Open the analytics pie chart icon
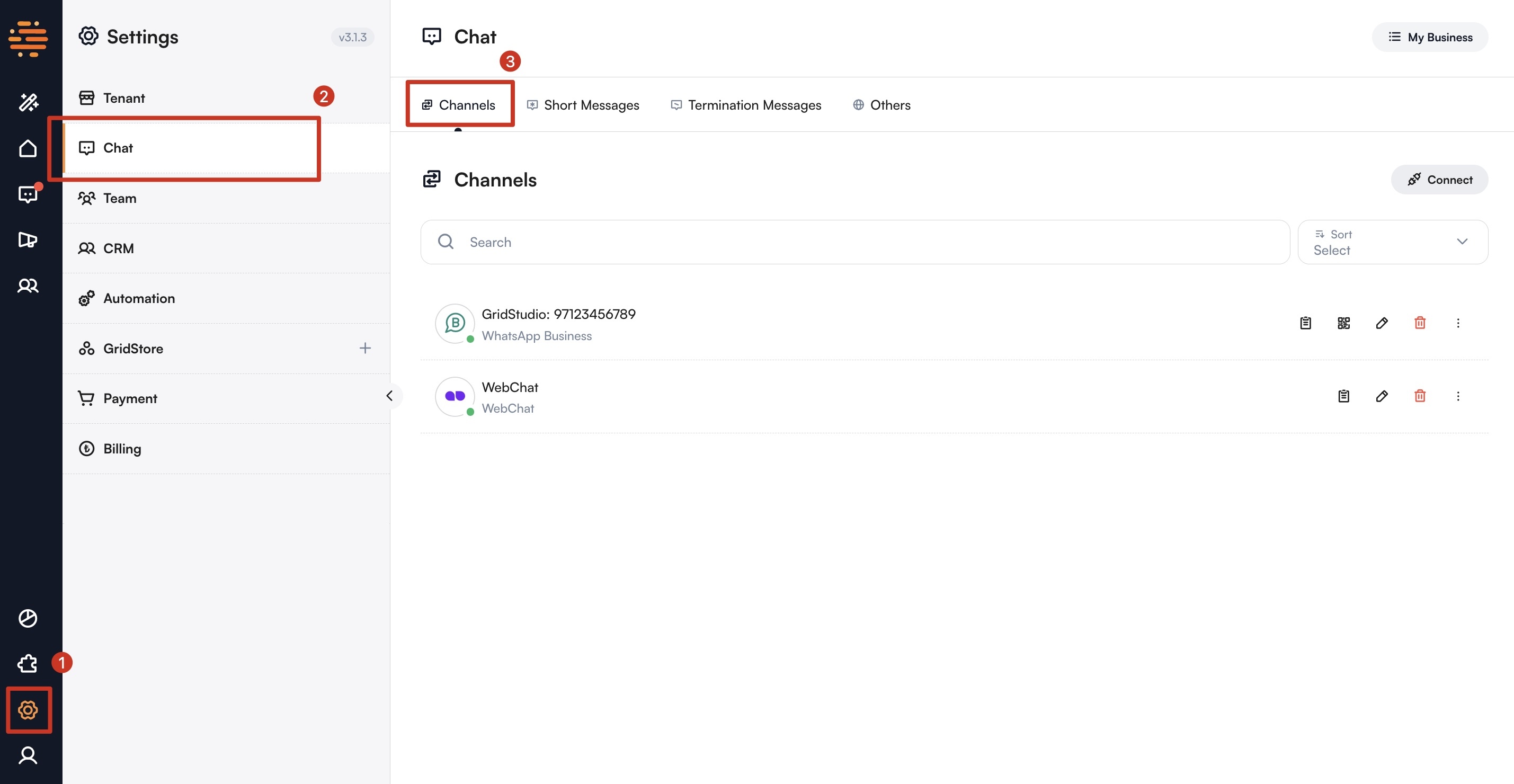1514x784 pixels. 28,618
